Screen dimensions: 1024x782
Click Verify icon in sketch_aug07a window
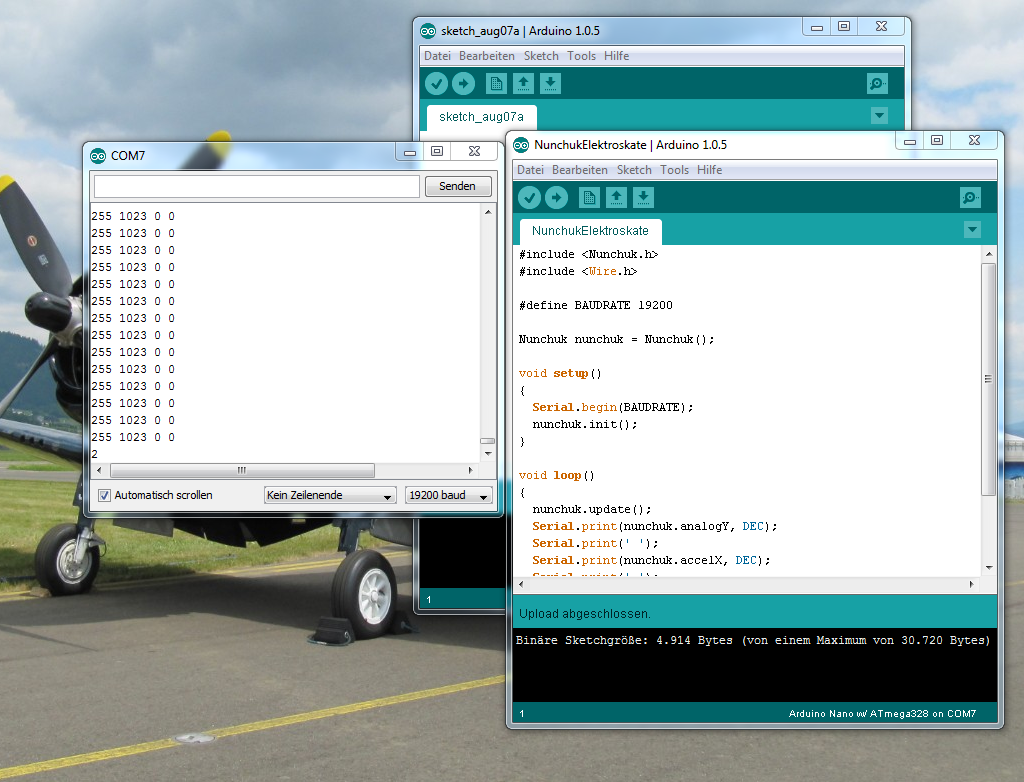click(x=437, y=84)
